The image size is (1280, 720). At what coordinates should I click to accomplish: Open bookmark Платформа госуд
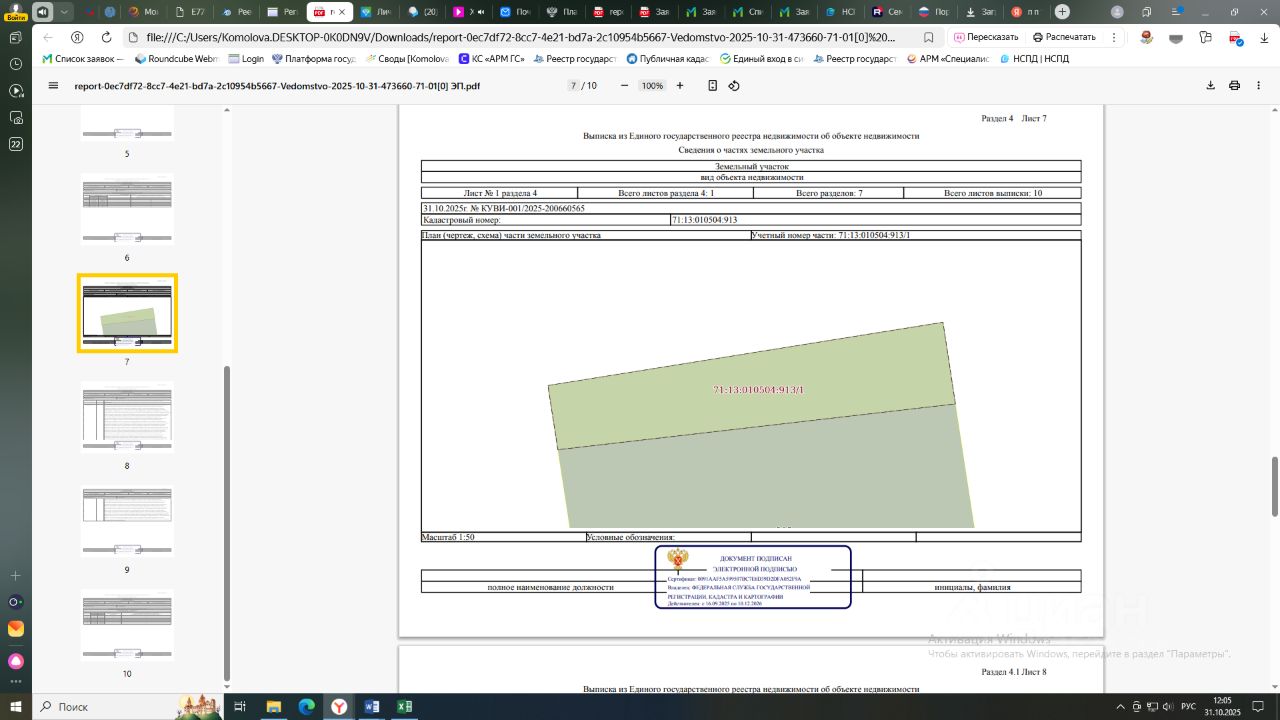tap(314, 59)
